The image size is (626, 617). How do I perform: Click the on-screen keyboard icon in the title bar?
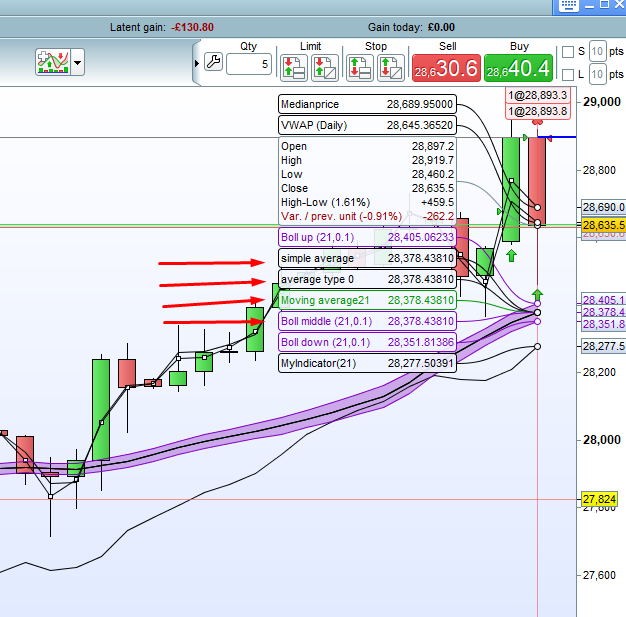569,5
